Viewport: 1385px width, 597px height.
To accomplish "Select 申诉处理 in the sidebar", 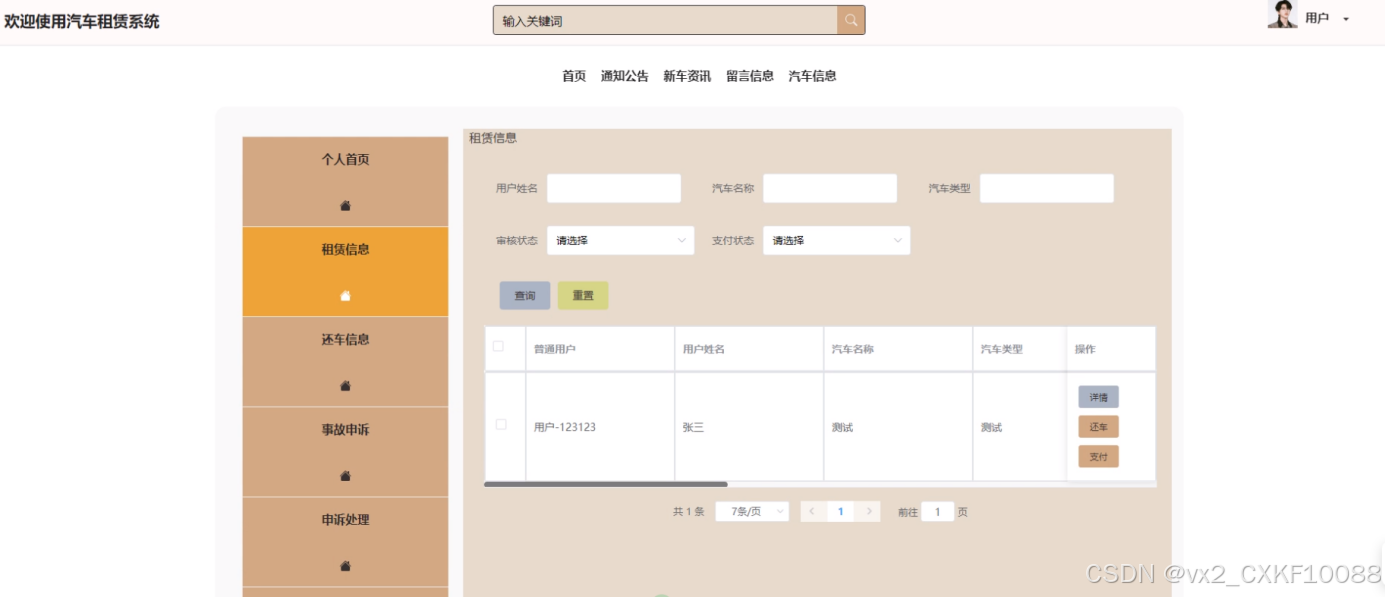I will (x=345, y=542).
